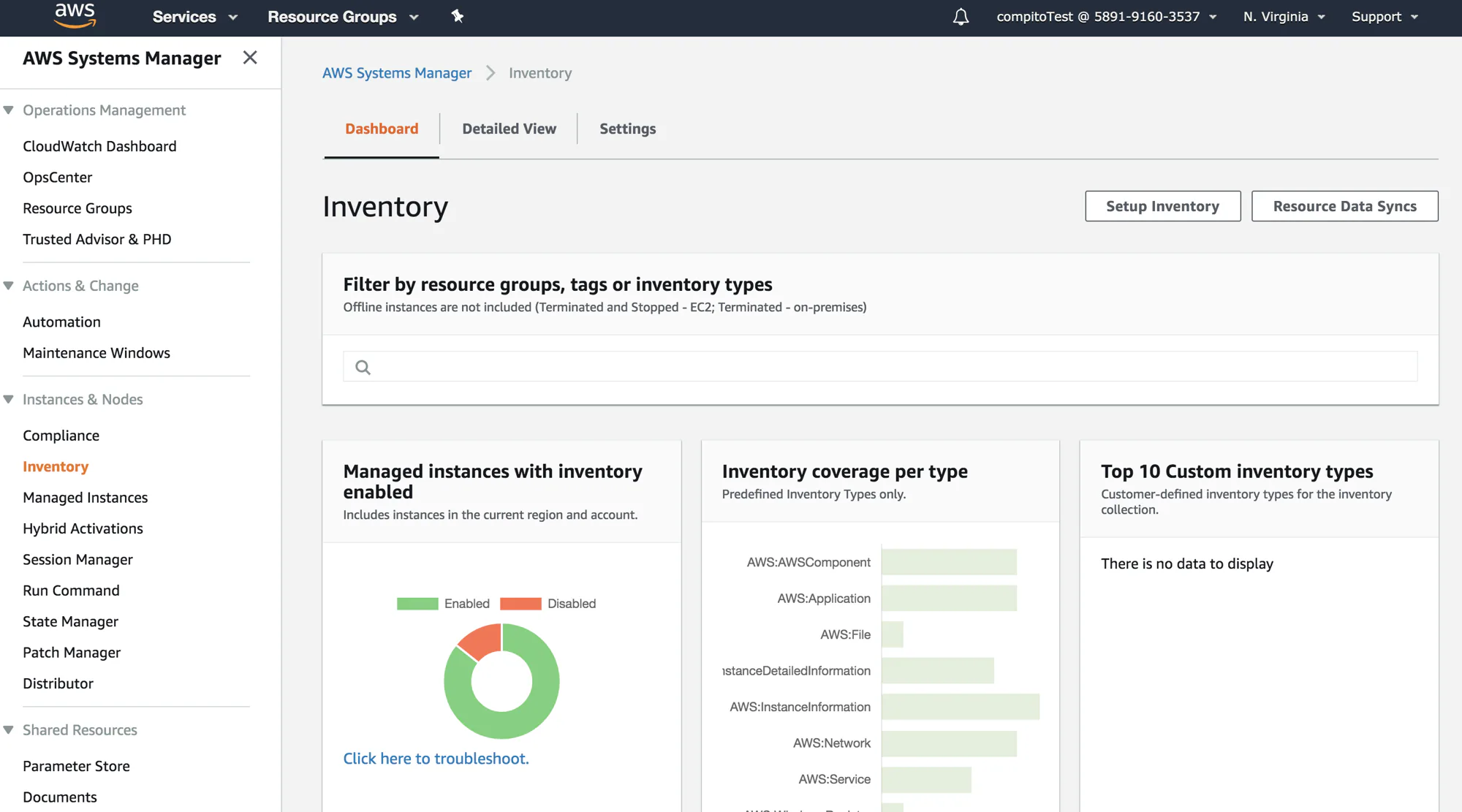Open the notifications bell
This screenshot has height=812, width=1462.
961,17
